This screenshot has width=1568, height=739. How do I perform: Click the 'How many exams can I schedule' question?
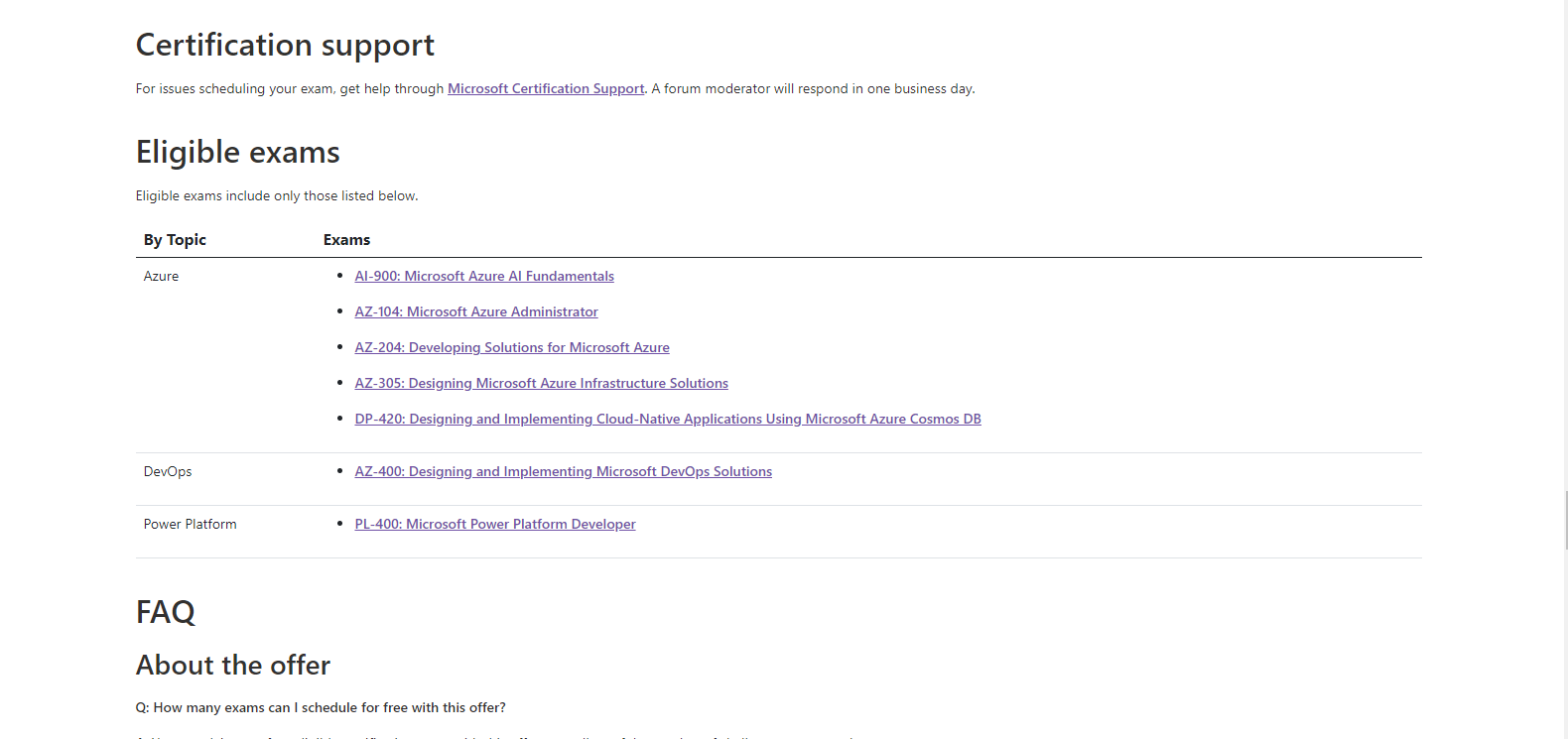pos(321,707)
